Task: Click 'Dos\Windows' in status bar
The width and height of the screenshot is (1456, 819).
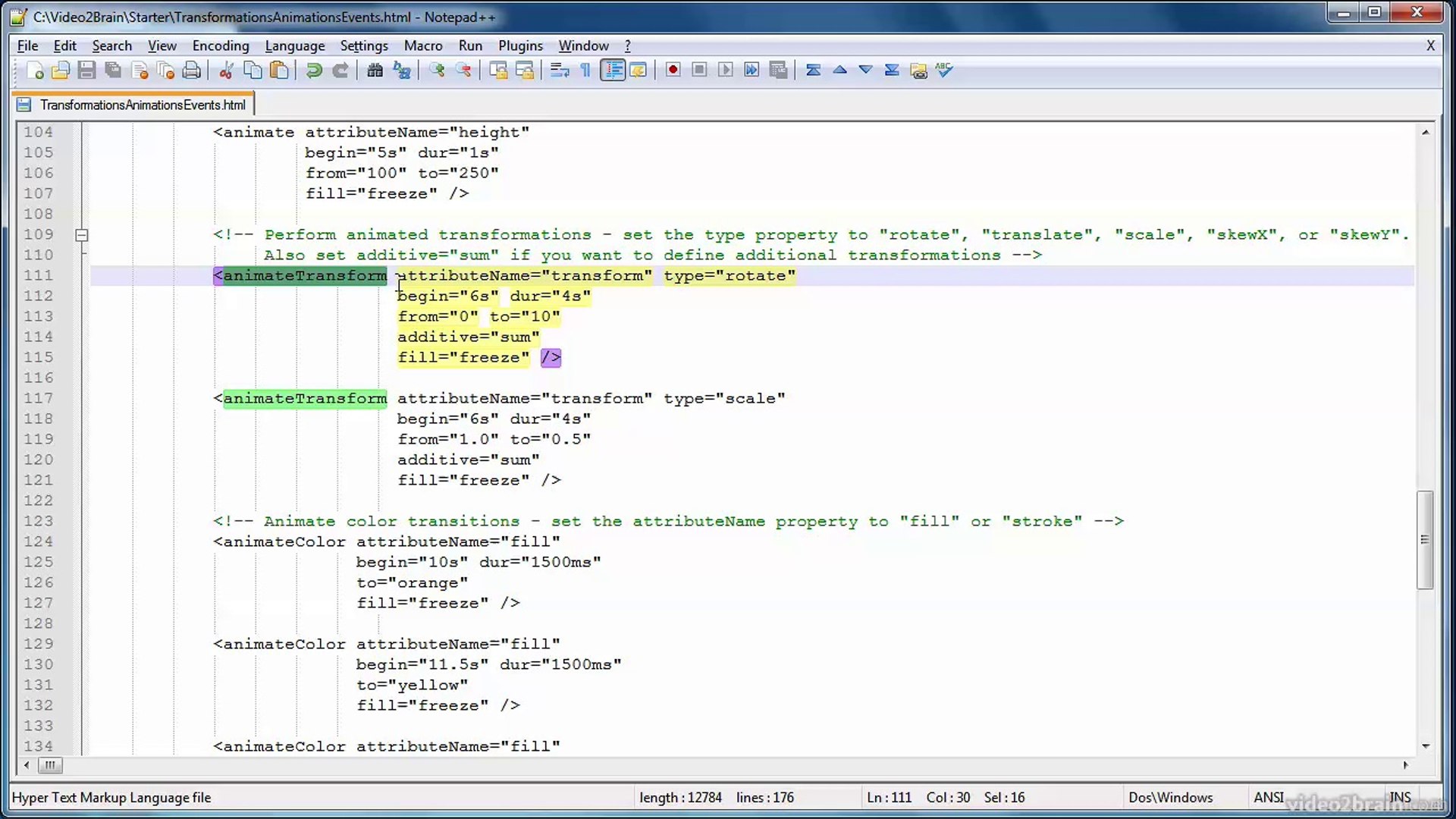Action: point(1170,798)
